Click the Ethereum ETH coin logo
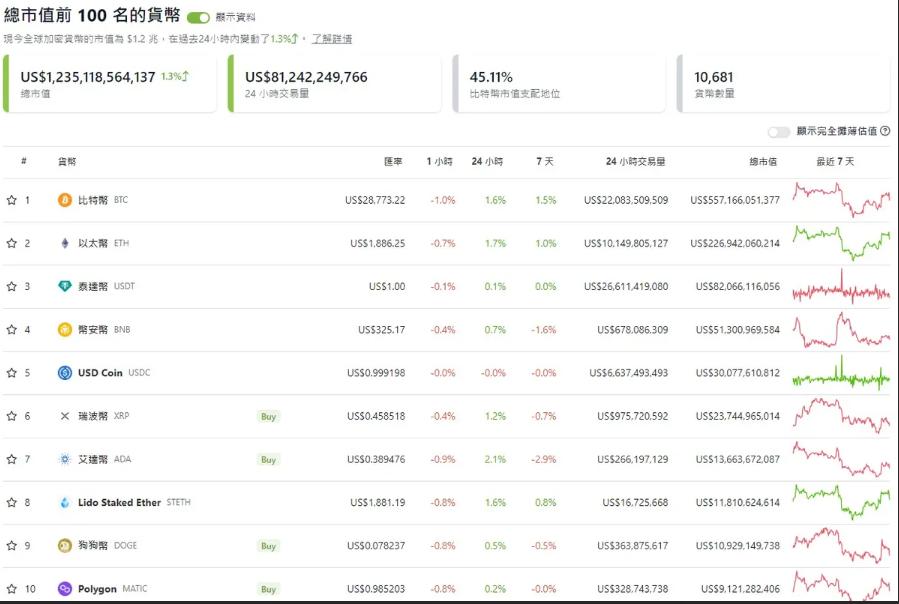899x604 pixels. [x=65, y=243]
